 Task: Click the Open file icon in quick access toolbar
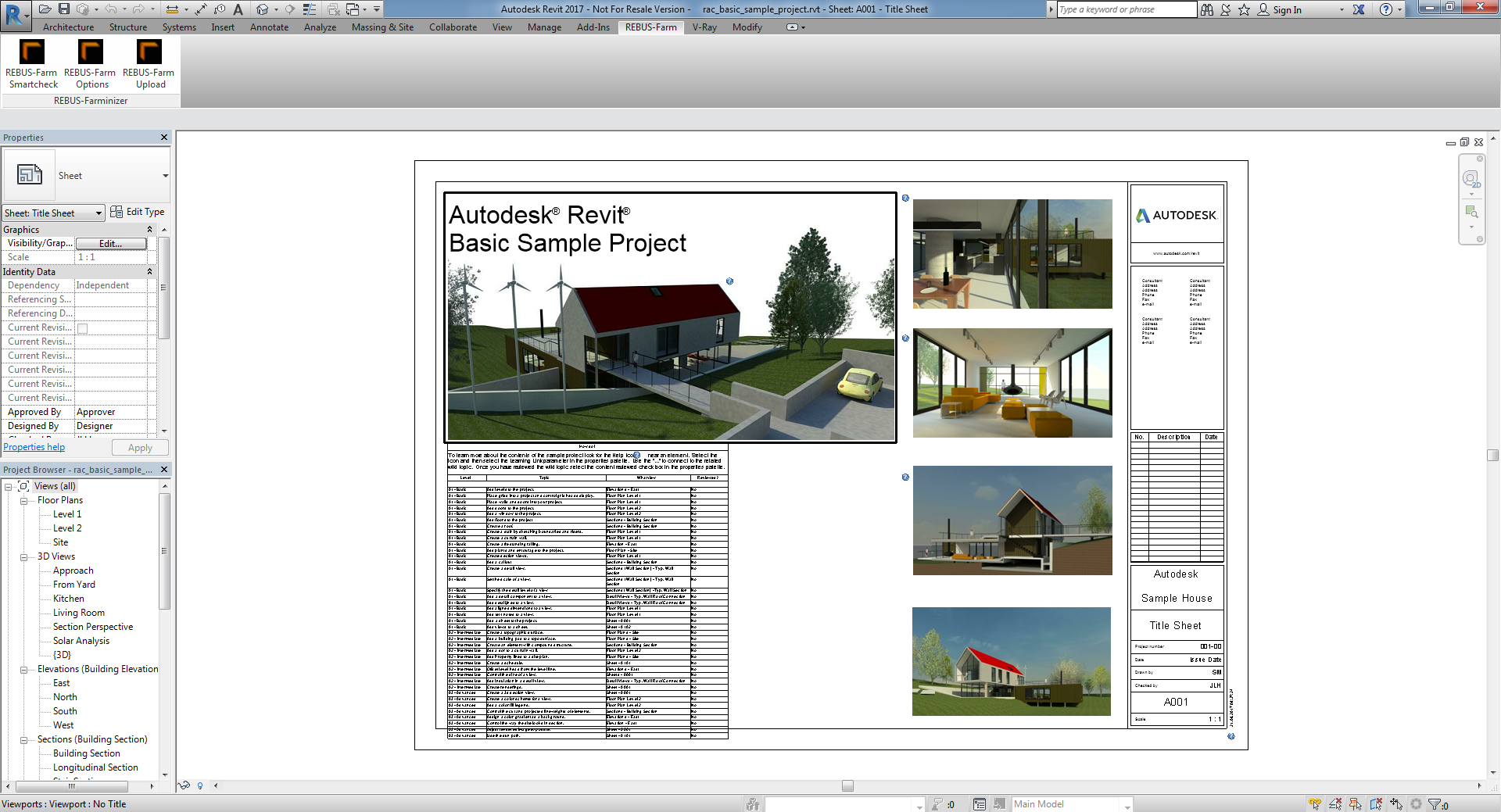point(45,9)
